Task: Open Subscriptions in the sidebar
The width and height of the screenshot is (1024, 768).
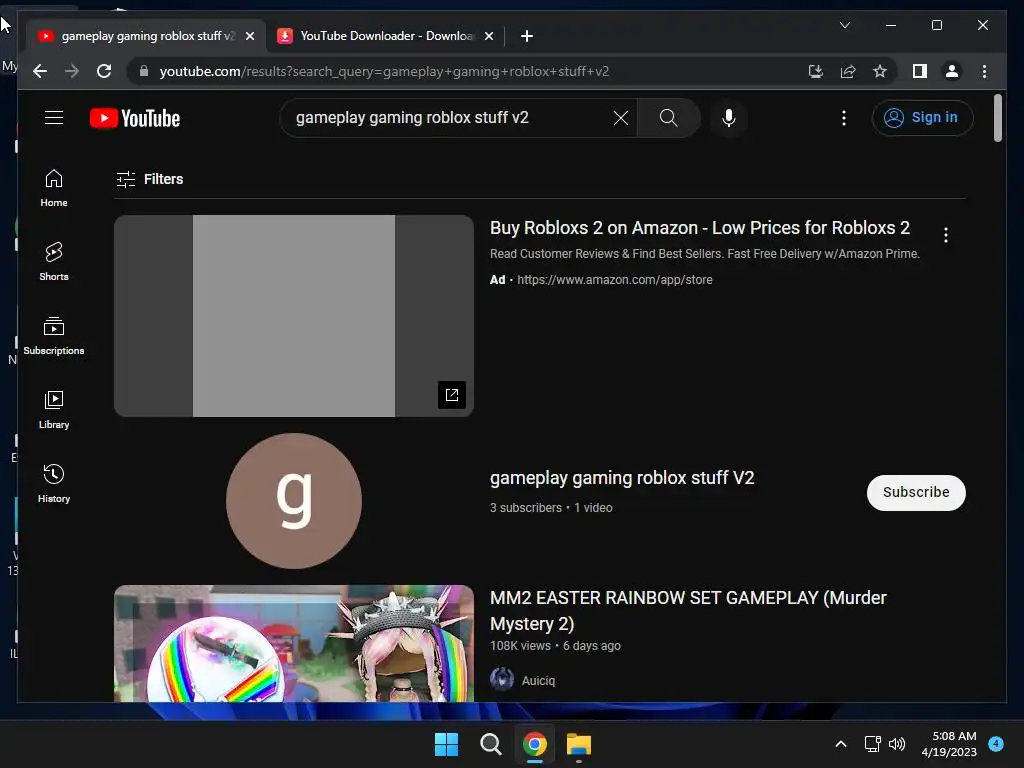Action: 54,336
